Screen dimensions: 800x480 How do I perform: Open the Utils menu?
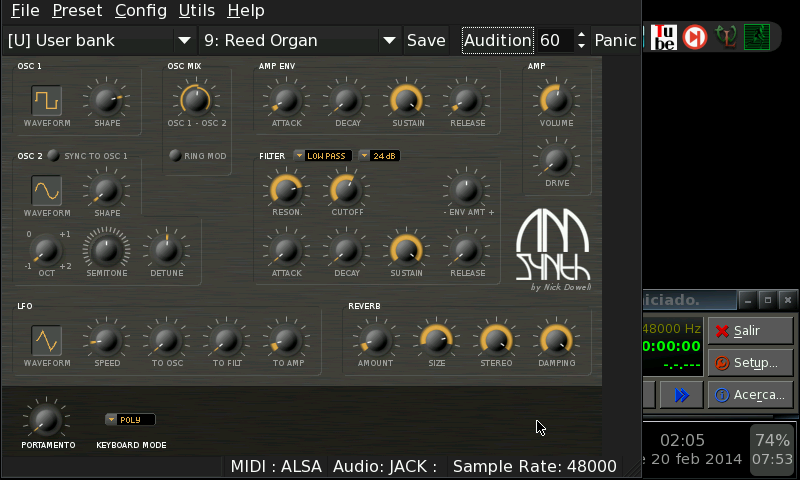(196, 11)
